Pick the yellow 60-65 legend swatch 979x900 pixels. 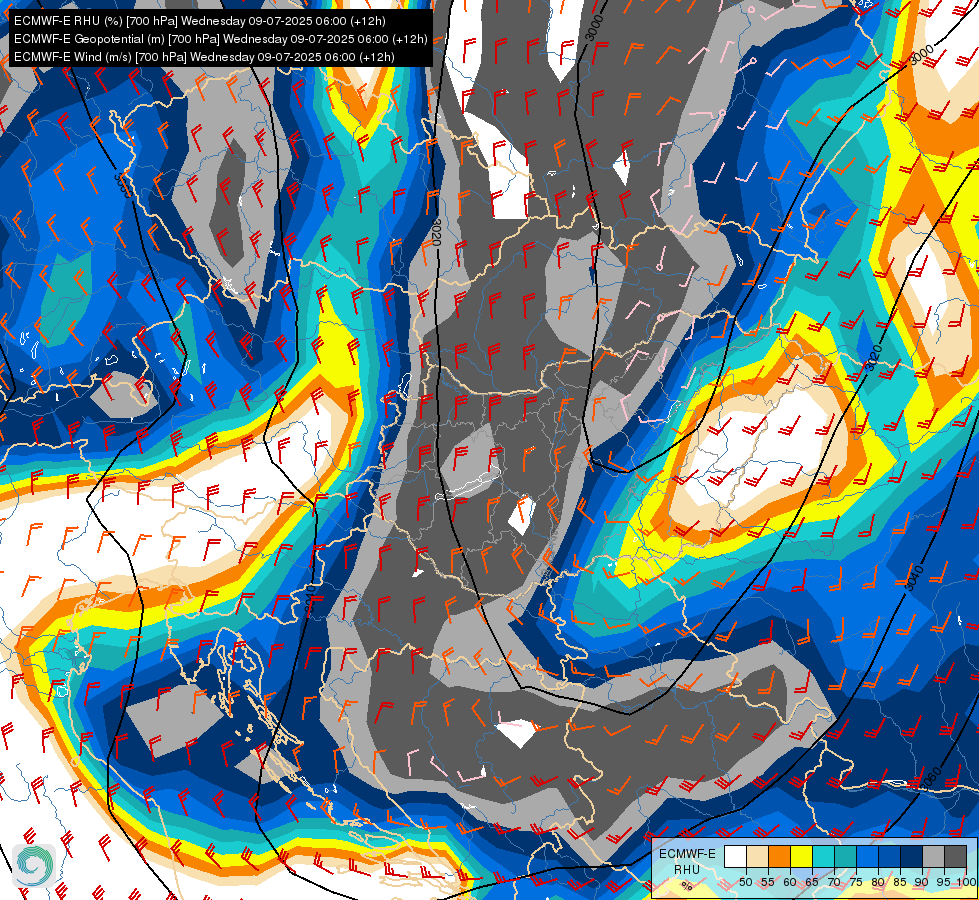pyautogui.click(x=801, y=856)
